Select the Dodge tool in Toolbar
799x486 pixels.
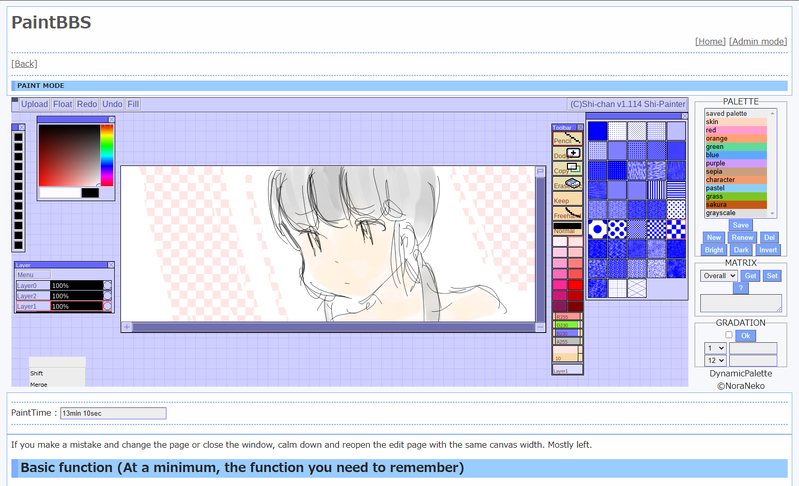567,154
